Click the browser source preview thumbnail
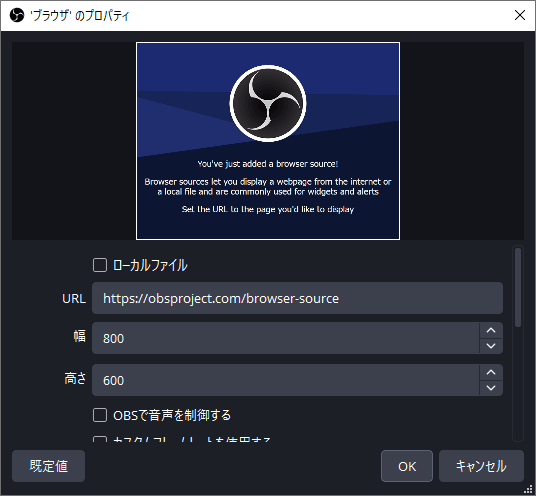Image resolution: width=536 pixels, height=496 pixels. (x=268, y=141)
